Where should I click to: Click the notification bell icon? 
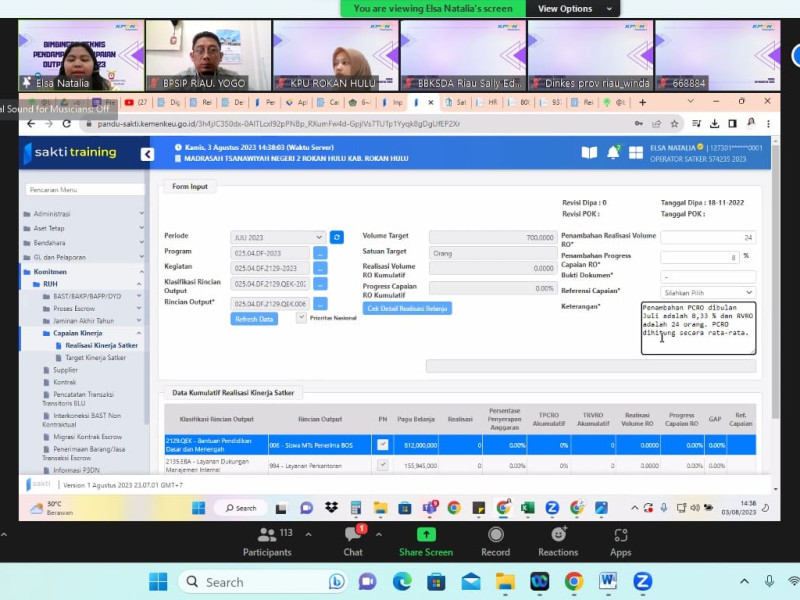(x=614, y=153)
